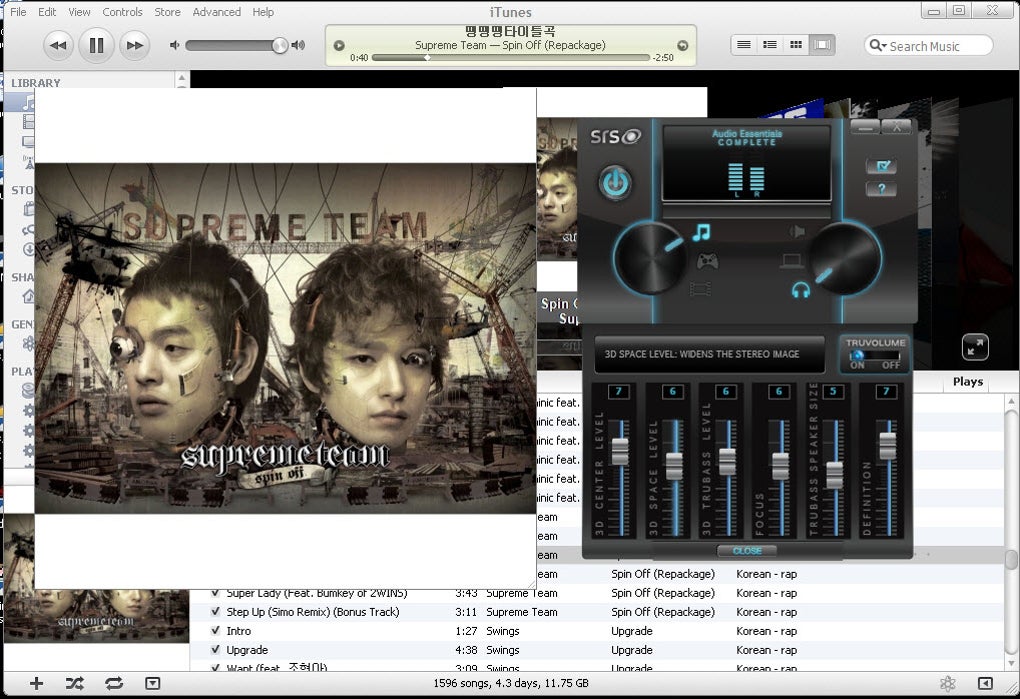
Task: Open the SRS help question mark
Action: point(881,189)
